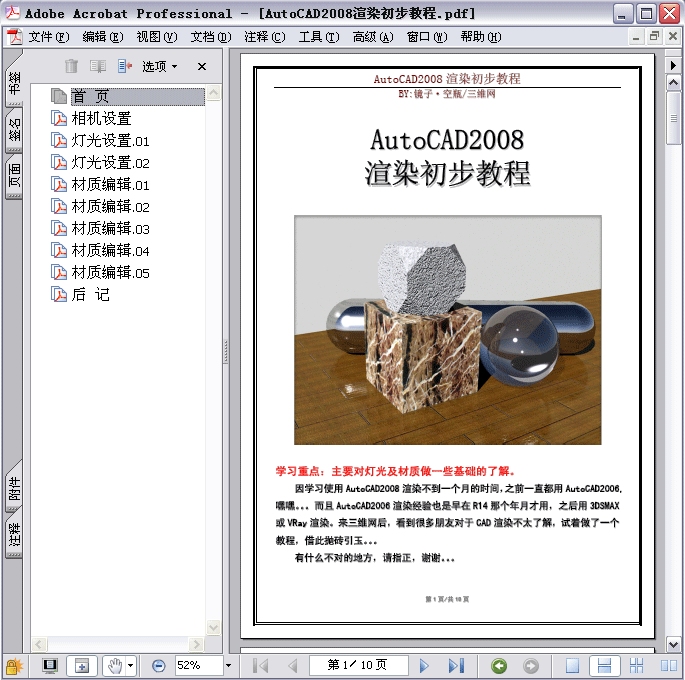Open the 视图(V) menu
The width and height of the screenshot is (685, 680).
tap(157, 37)
